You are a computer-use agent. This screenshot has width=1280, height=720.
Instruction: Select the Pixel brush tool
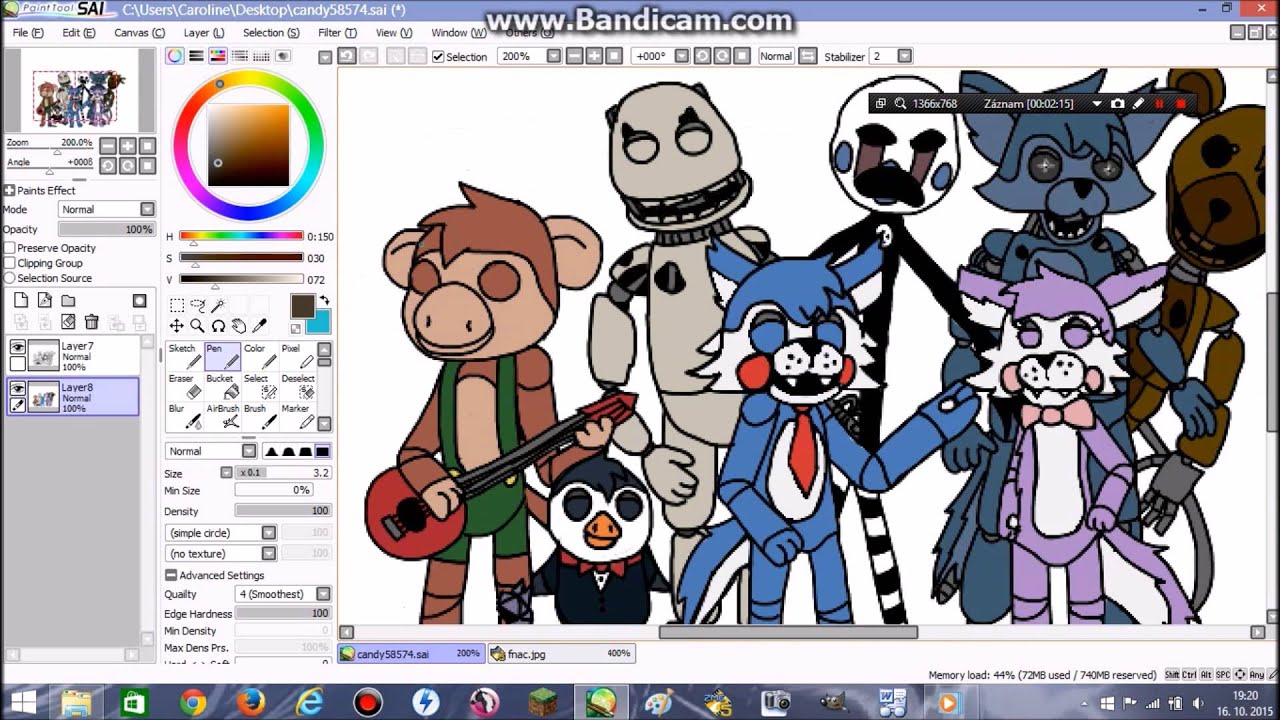click(297, 356)
